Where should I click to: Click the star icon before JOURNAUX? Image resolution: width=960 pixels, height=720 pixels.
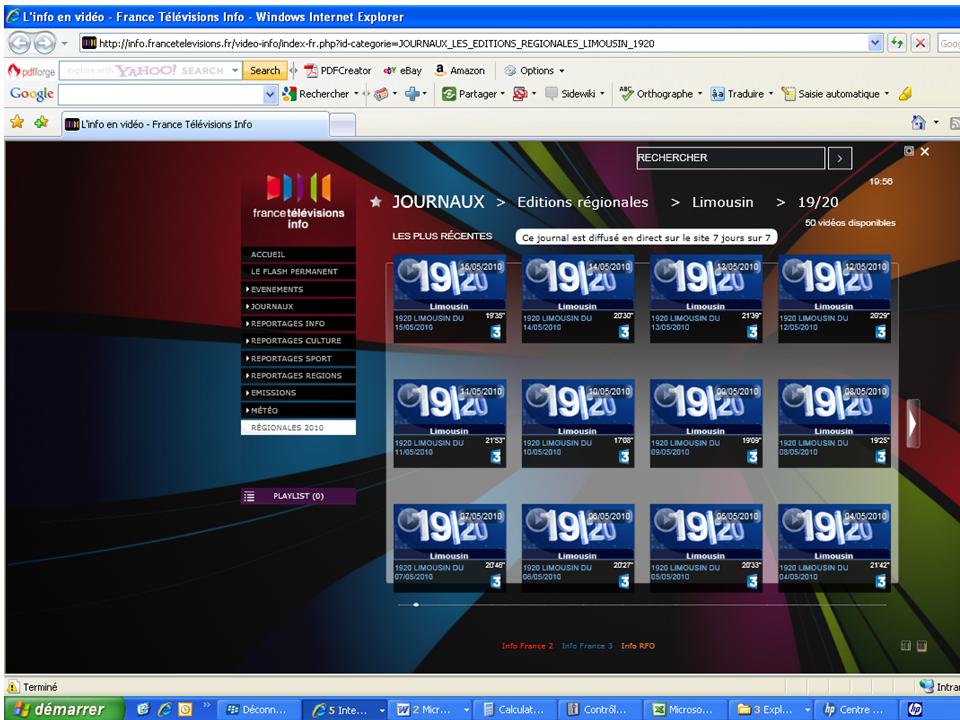click(376, 202)
